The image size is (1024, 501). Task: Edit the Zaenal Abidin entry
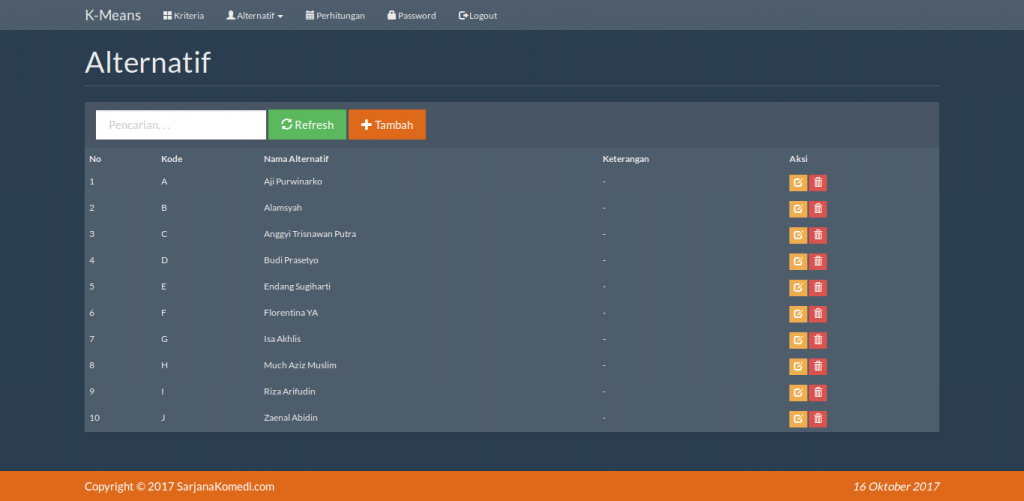pos(798,419)
